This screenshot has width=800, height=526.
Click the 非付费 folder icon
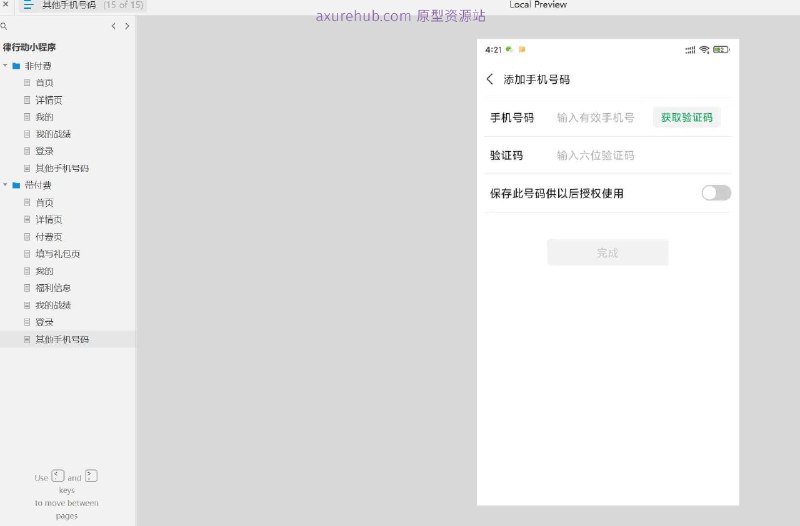pos(16,66)
